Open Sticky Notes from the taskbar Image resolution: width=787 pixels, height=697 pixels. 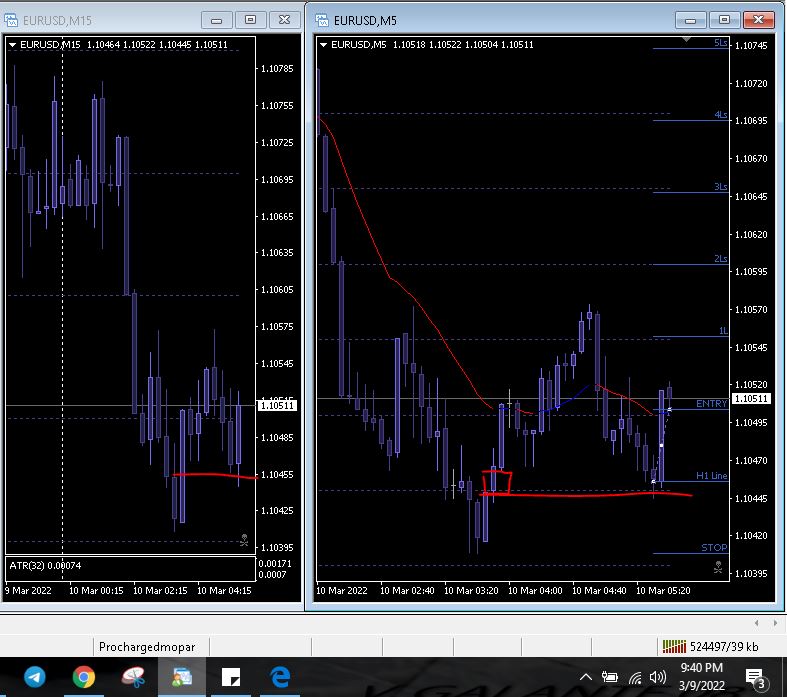tap(231, 677)
